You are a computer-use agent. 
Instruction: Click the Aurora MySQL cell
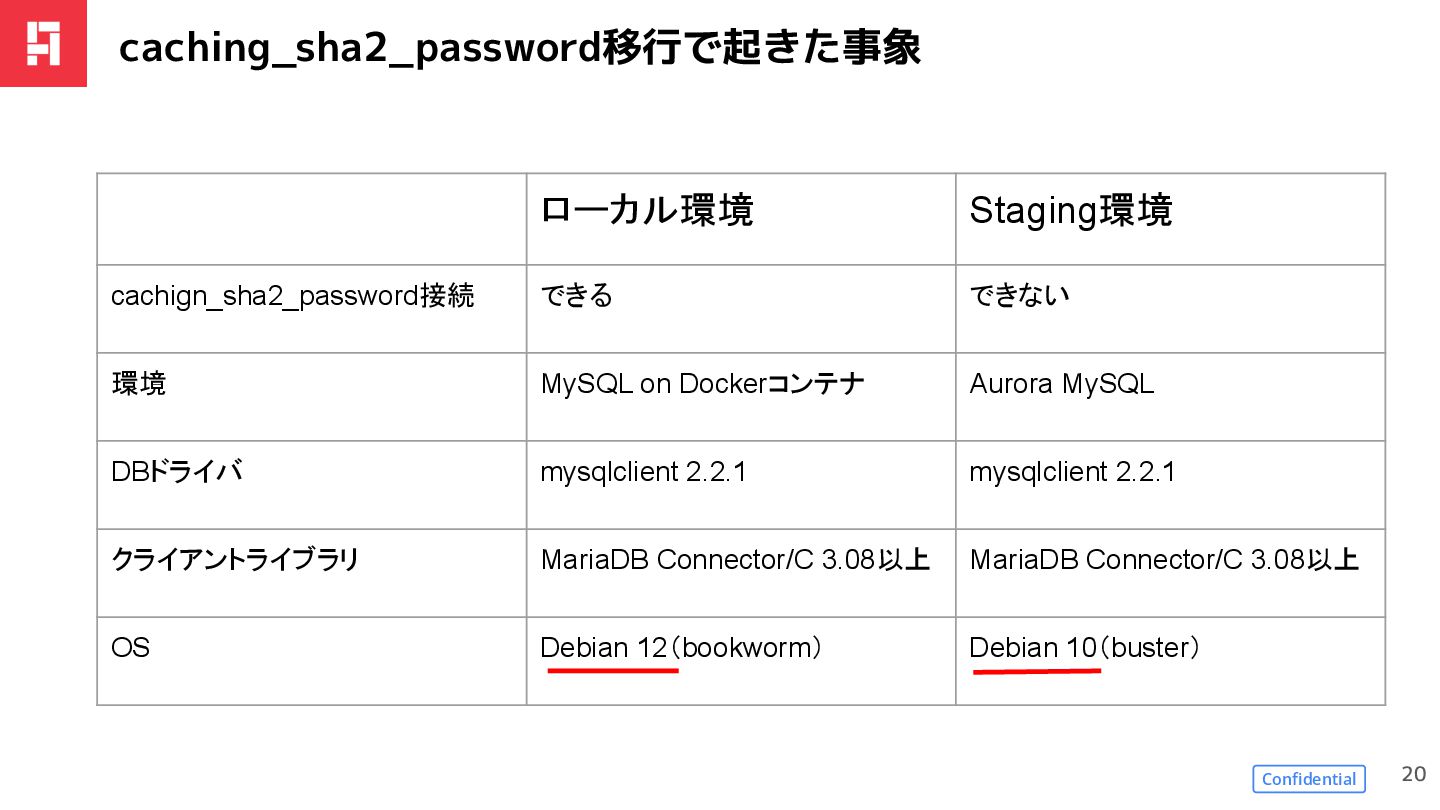click(1061, 384)
